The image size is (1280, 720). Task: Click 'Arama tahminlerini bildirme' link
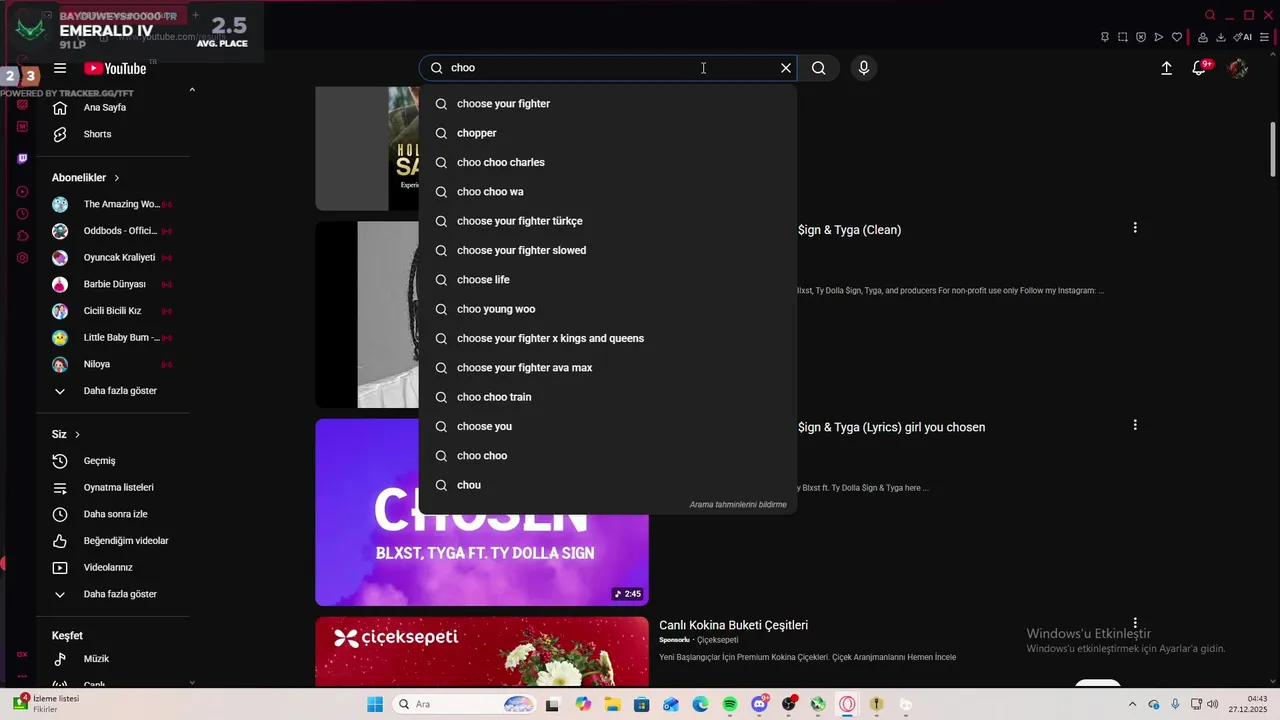pyautogui.click(x=738, y=505)
